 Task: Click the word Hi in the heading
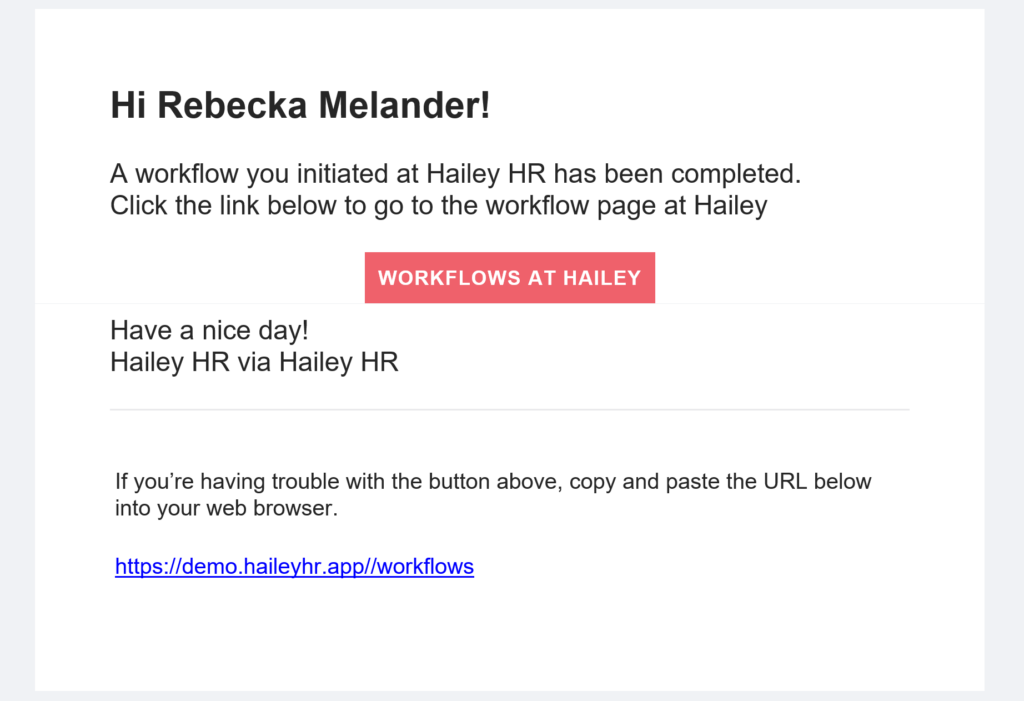point(128,105)
